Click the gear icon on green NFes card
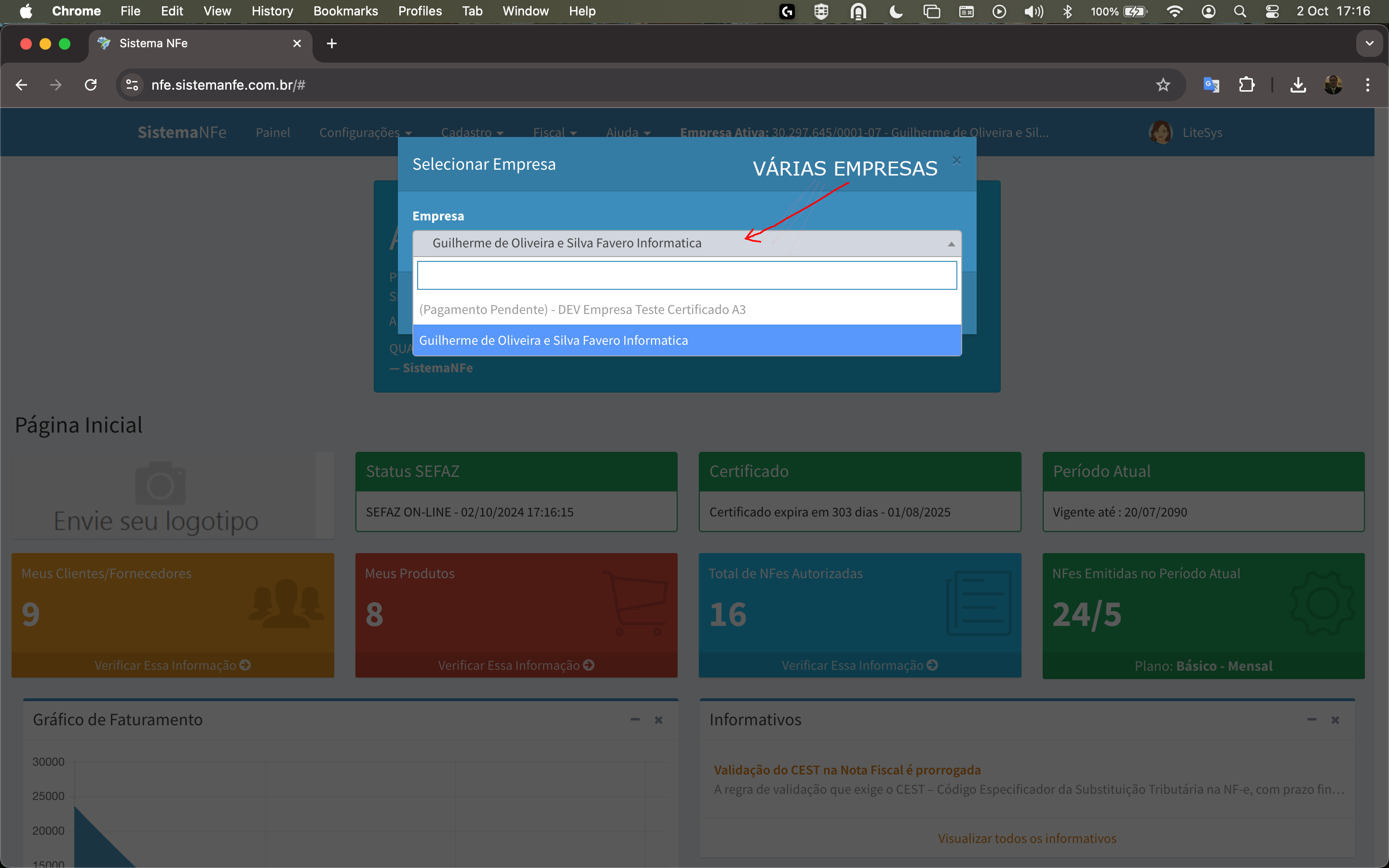The image size is (1389, 868). [1322, 603]
